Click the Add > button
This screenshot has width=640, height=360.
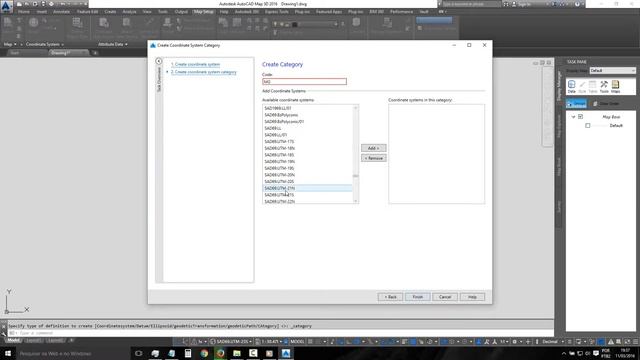click(373, 148)
